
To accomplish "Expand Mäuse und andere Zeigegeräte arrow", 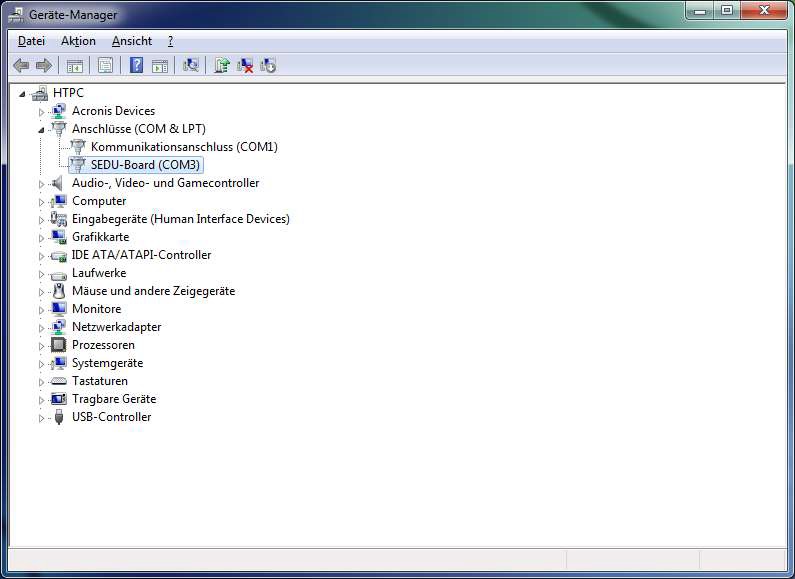I will (x=42, y=292).
